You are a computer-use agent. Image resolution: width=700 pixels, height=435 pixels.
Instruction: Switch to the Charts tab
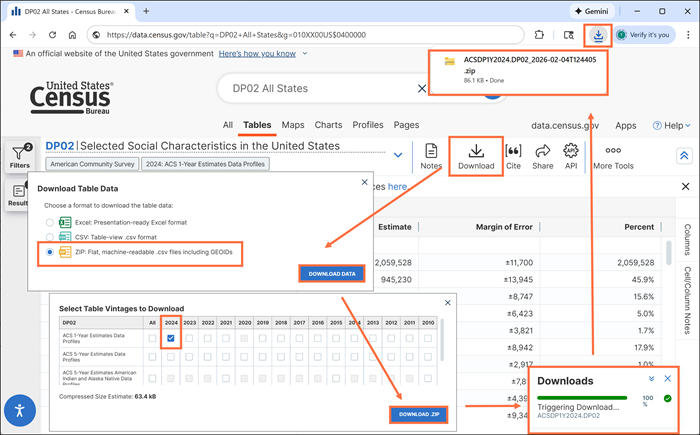point(328,125)
